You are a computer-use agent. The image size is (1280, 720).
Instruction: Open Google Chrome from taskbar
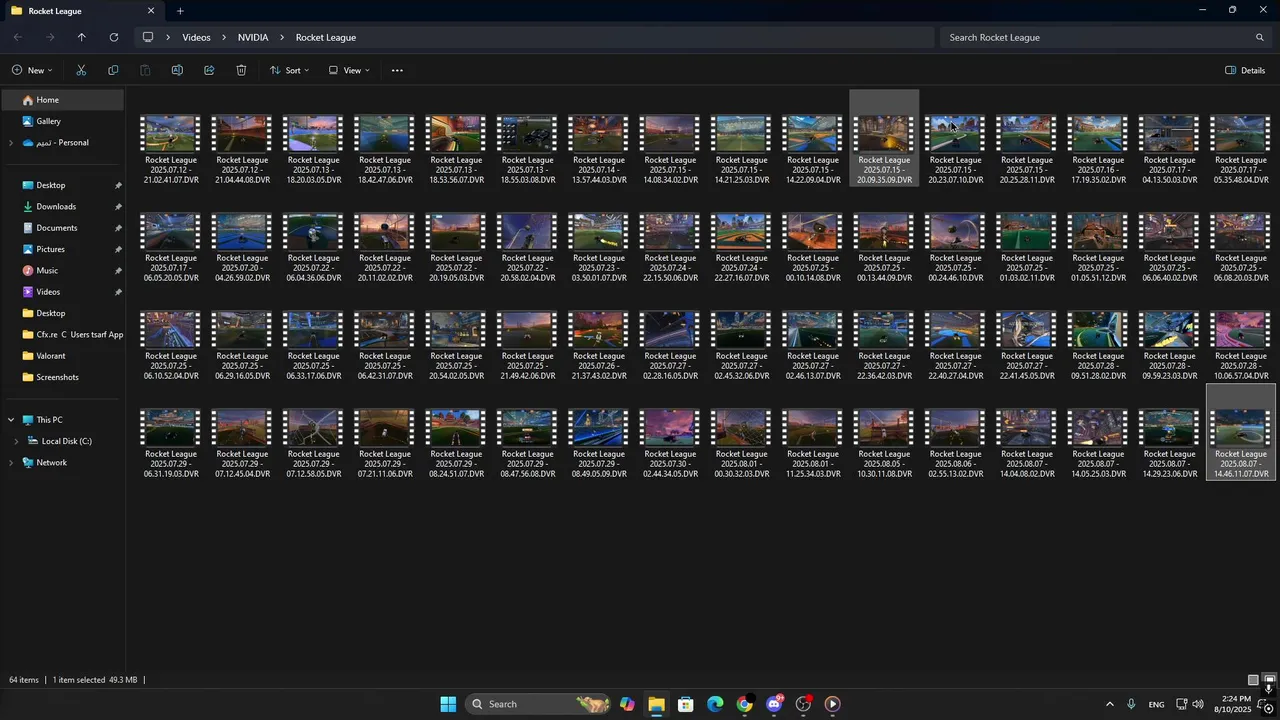(744, 704)
